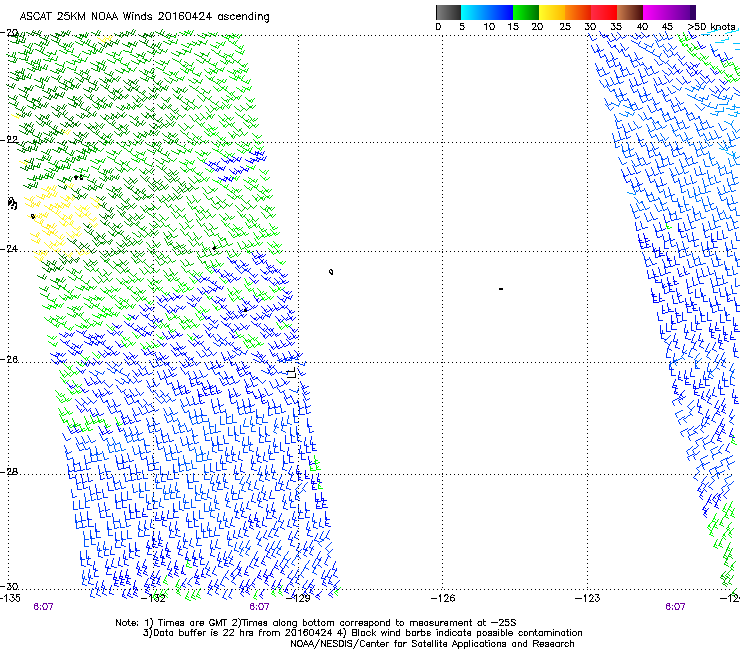This screenshot has height=650, width=740.
Task: Click the -123 longitude axis label
Action: pos(588,599)
